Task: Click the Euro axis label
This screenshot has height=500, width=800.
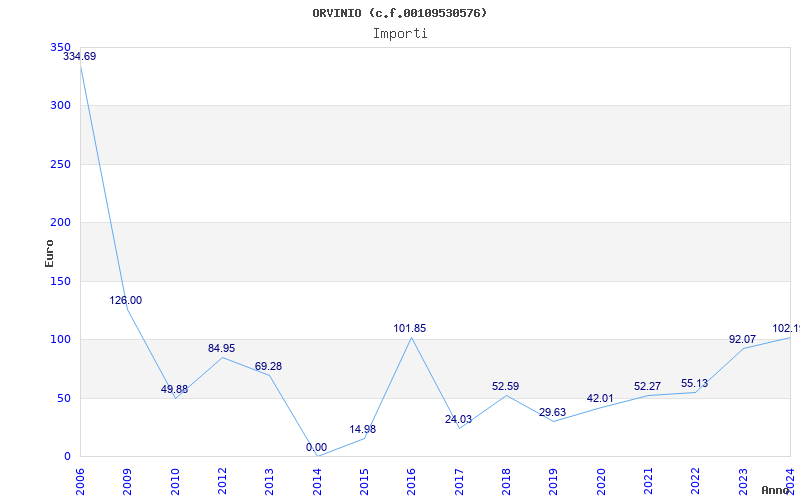Action: pos(49,253)
